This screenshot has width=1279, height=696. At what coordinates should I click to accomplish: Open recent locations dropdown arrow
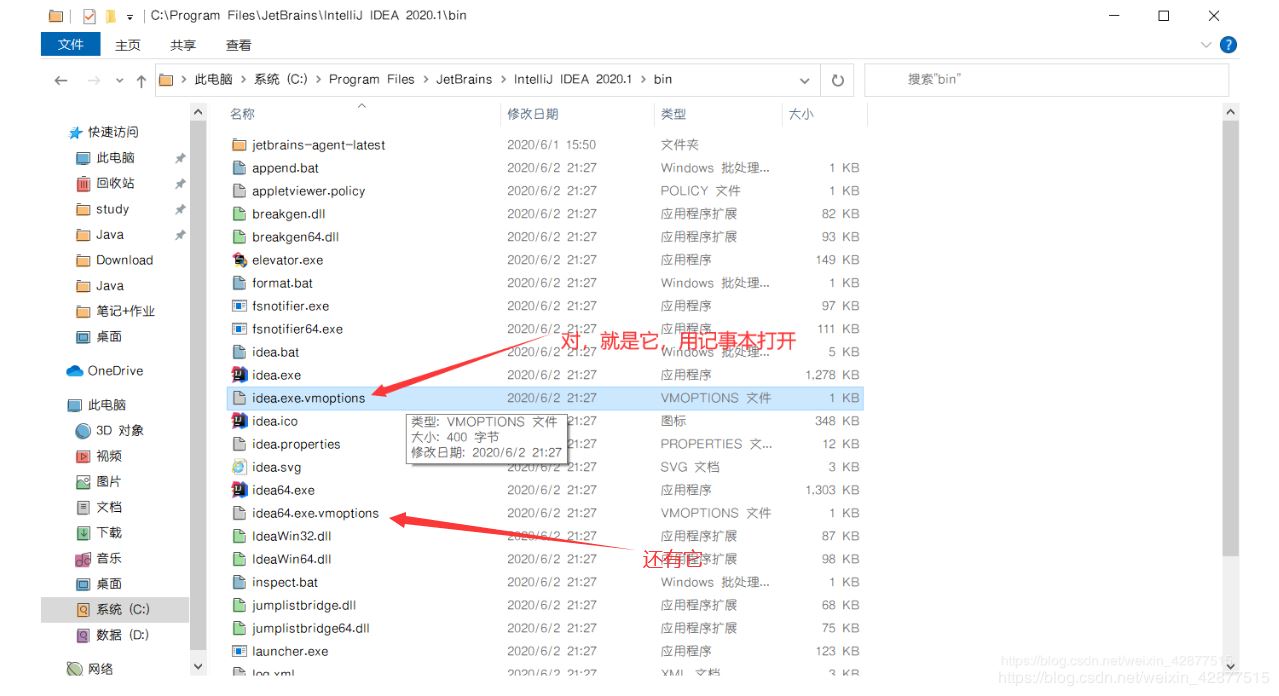pyautogui.click(x=120, y=80)
